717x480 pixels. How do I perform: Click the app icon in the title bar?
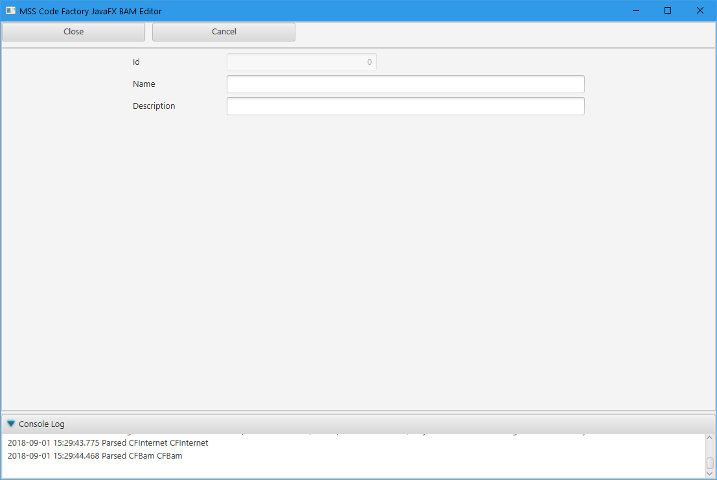(x=10, y=10)
